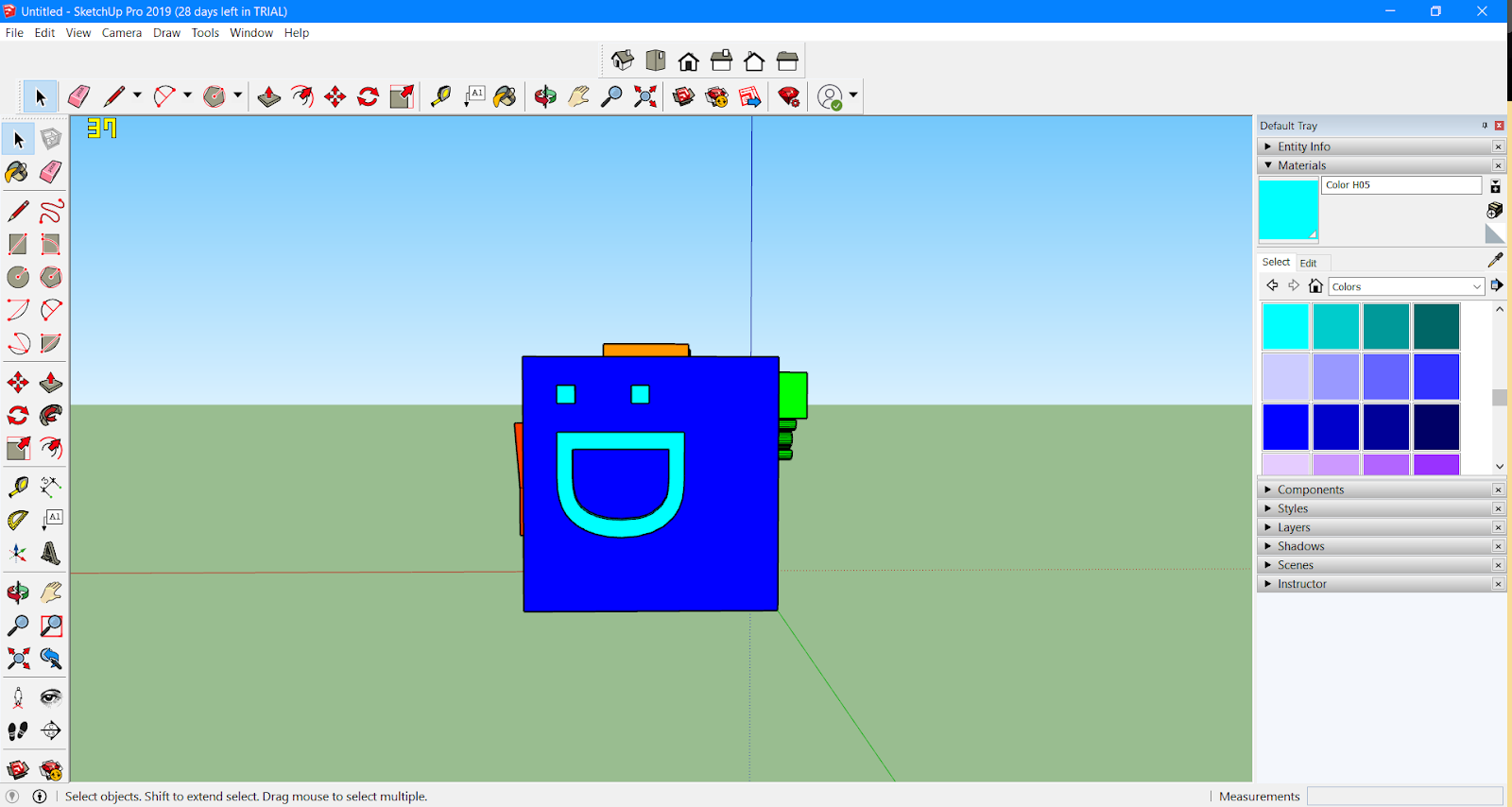Select the Freehand drawing tool
The width and height of the screenshot is (1512, 807).
click(51, 211)
